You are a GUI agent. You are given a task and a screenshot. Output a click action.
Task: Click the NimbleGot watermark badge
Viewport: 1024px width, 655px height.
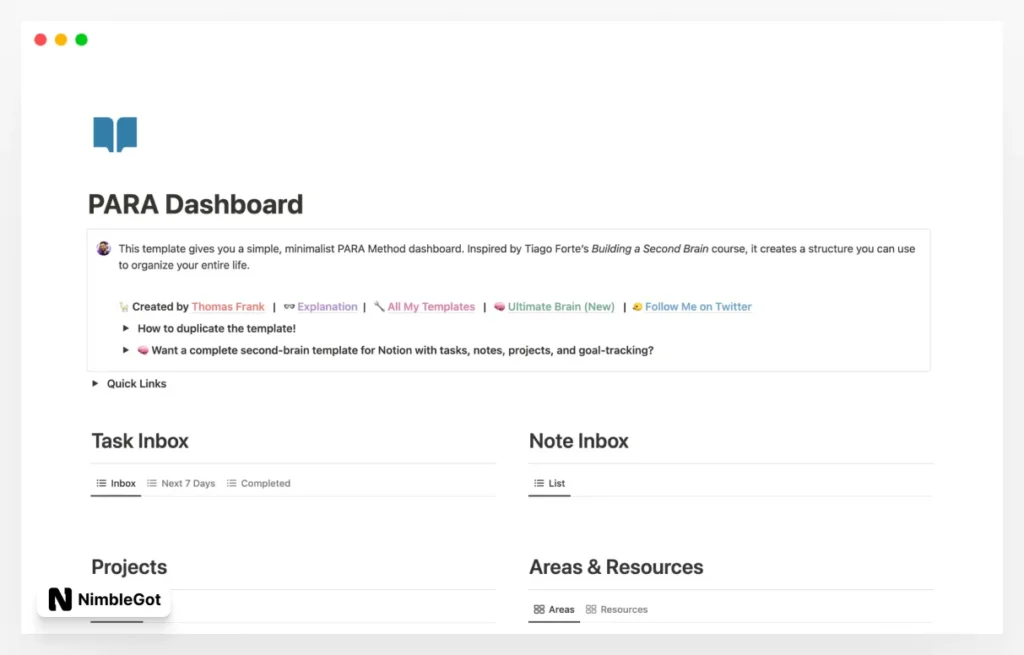click(103, 600)
